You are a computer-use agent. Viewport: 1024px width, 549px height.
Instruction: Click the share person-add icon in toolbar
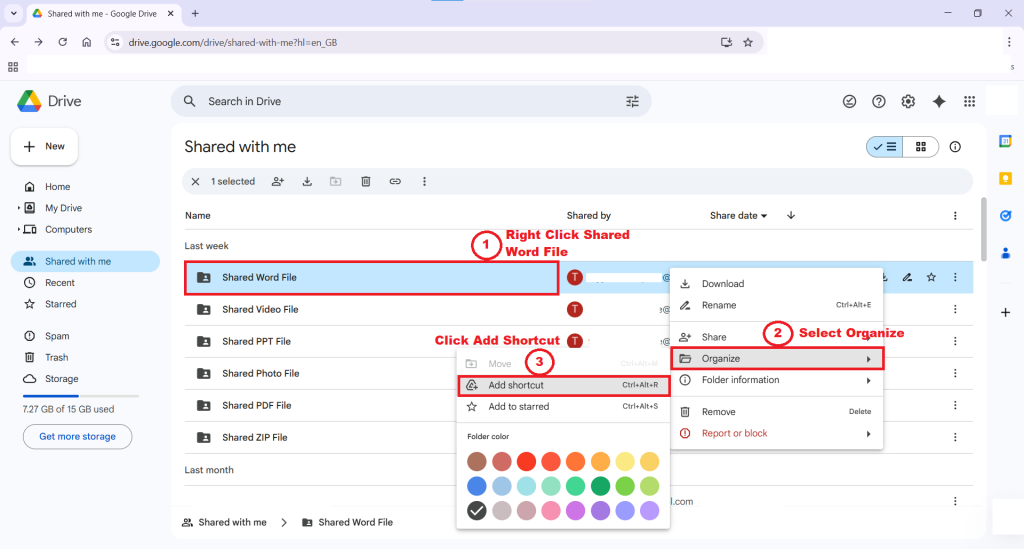point(277,181)
